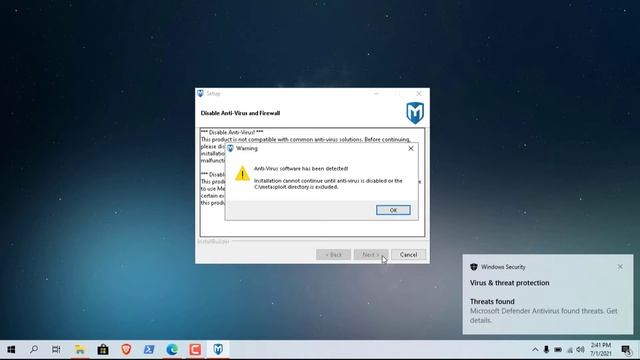The image size is (640, 360).
Task: Click OK in the Warning dialog
Action: [x=393, y=210]
